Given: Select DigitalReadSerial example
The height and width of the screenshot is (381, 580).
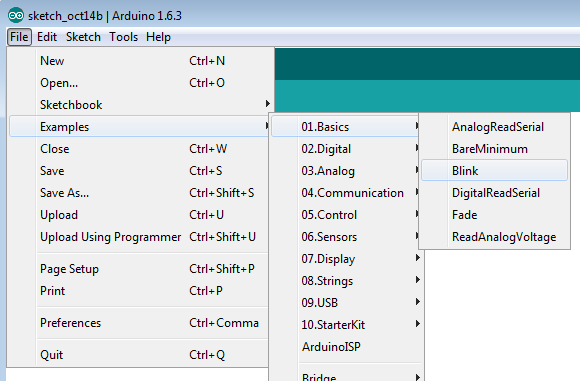Looking at the screenshot, I should 494,193.
